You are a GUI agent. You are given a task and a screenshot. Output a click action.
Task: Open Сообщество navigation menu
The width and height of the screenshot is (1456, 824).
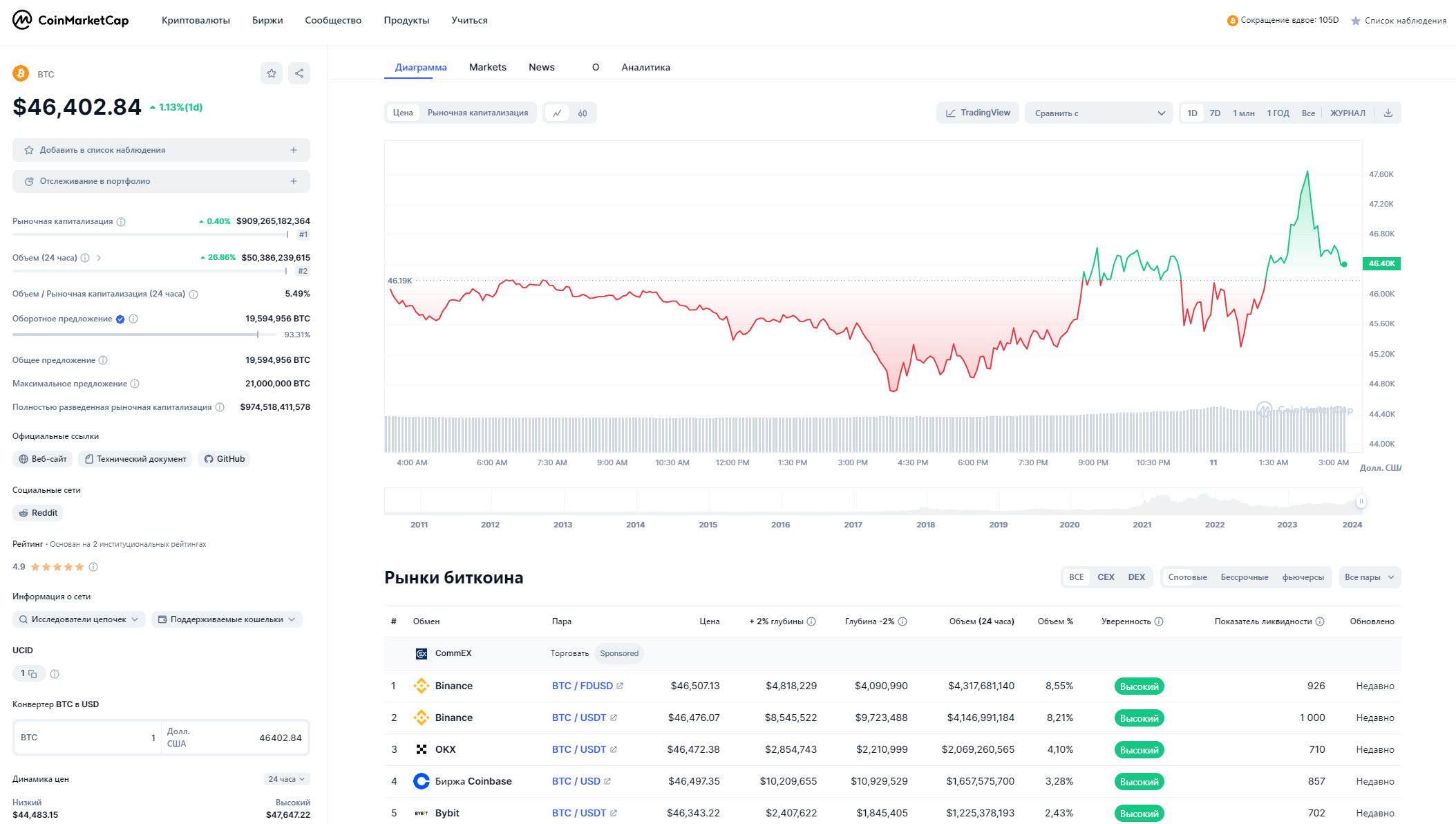(x=333, y=20)
